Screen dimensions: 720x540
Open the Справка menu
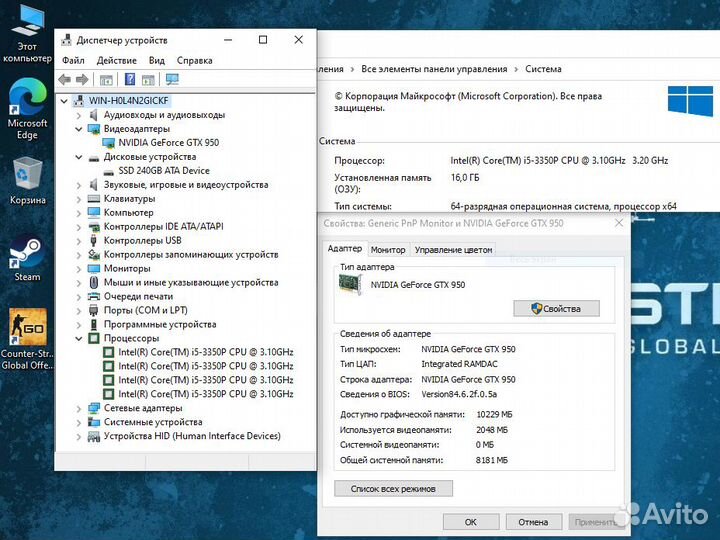195,61
